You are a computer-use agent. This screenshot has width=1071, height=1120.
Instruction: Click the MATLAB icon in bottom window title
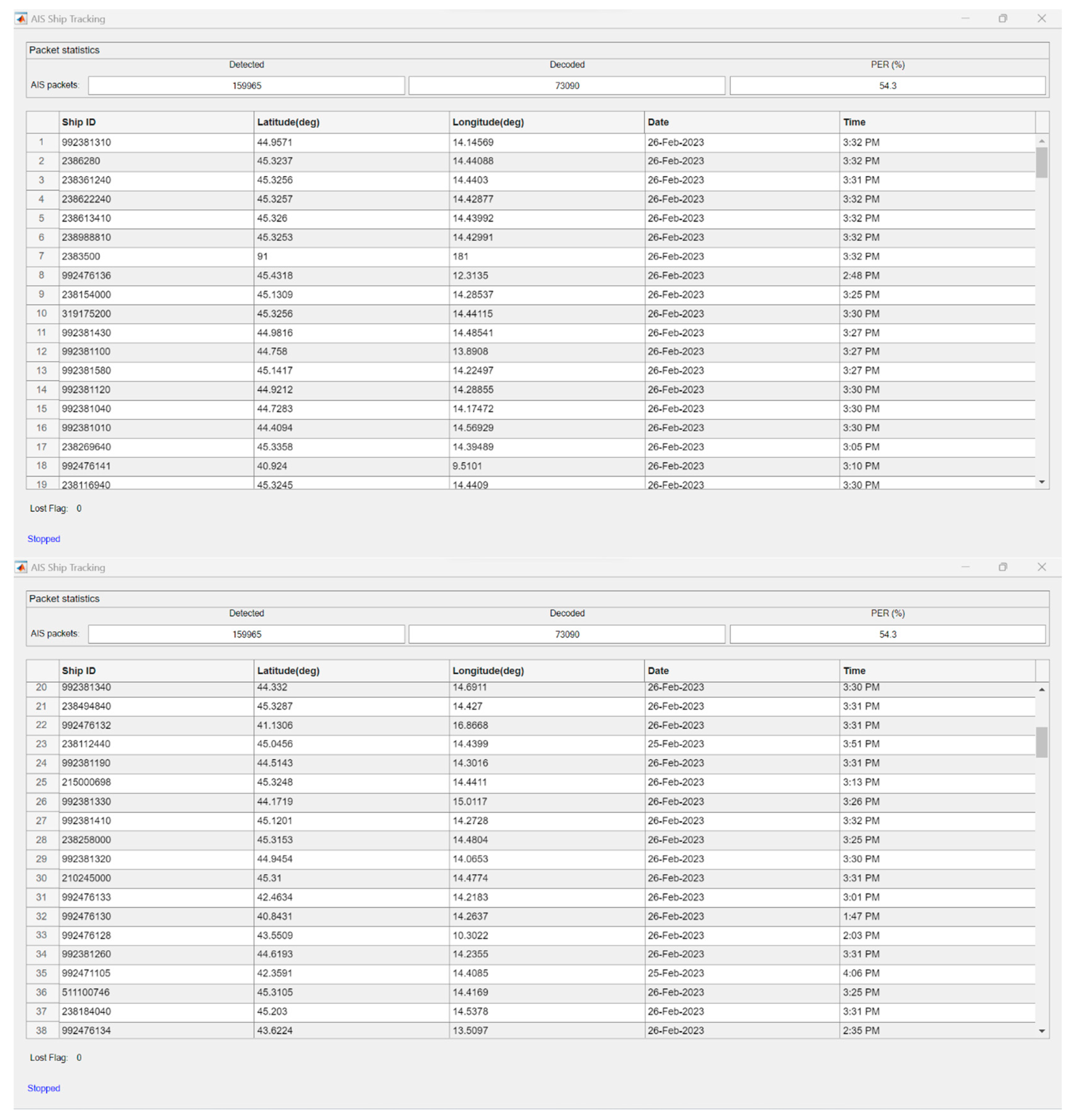pyautogui.click(x=21, y=567)
